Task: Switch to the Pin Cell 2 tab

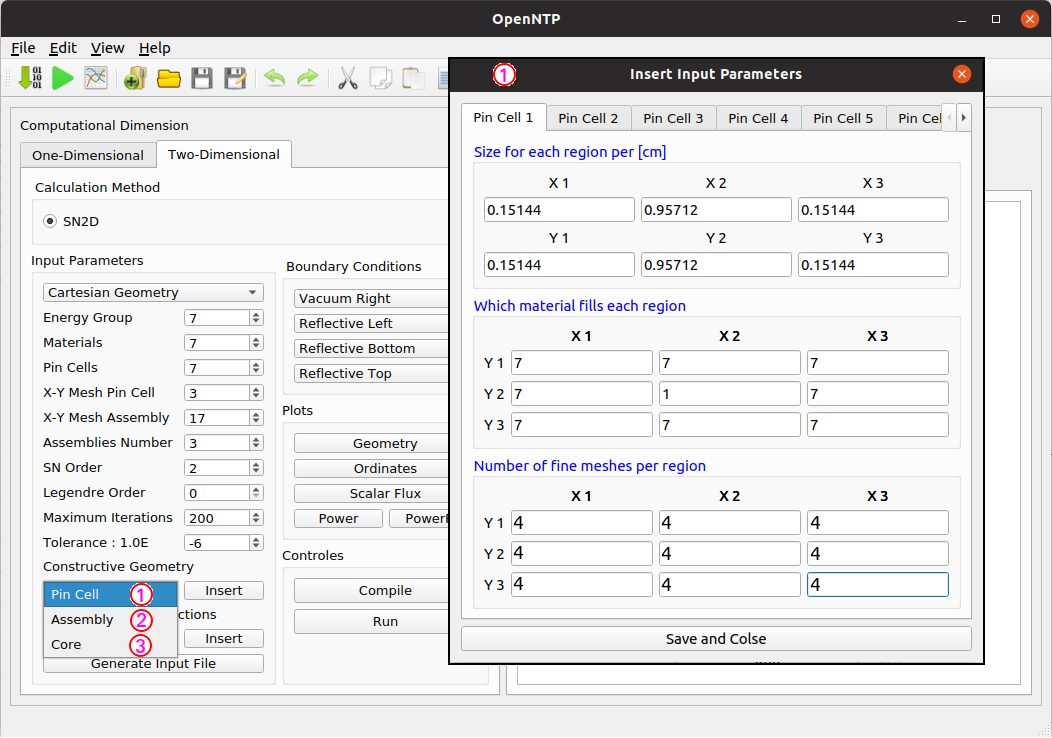Action: point(588,119)
